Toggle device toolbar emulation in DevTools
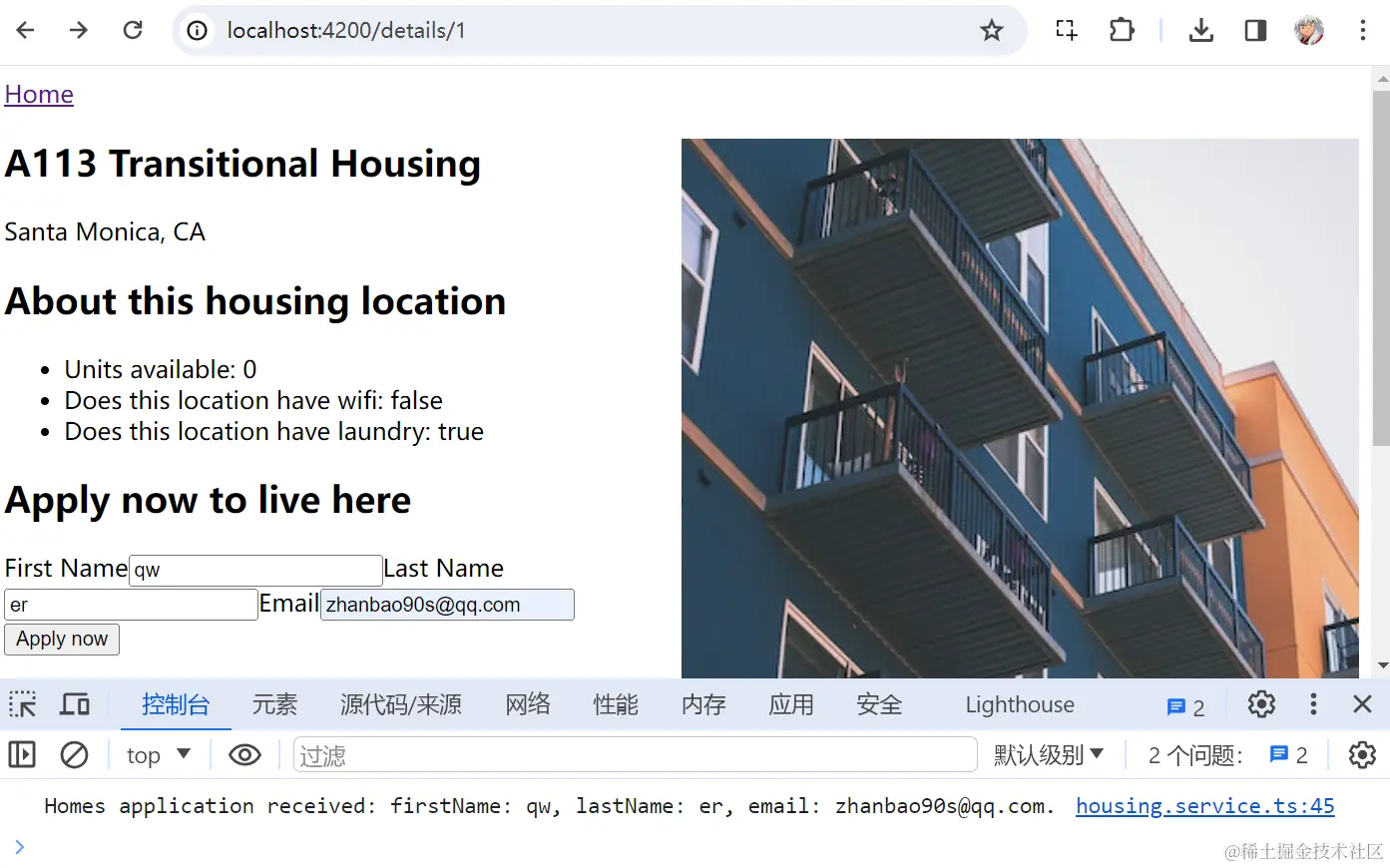The height and width of the screenshot is (868, 1390). [x=75, y=704]
